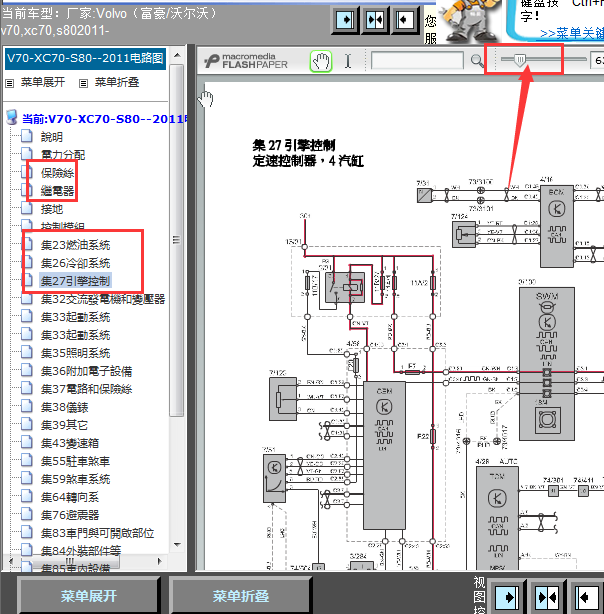Select the 集27引擎控制 tree item

tap(76, 281)
